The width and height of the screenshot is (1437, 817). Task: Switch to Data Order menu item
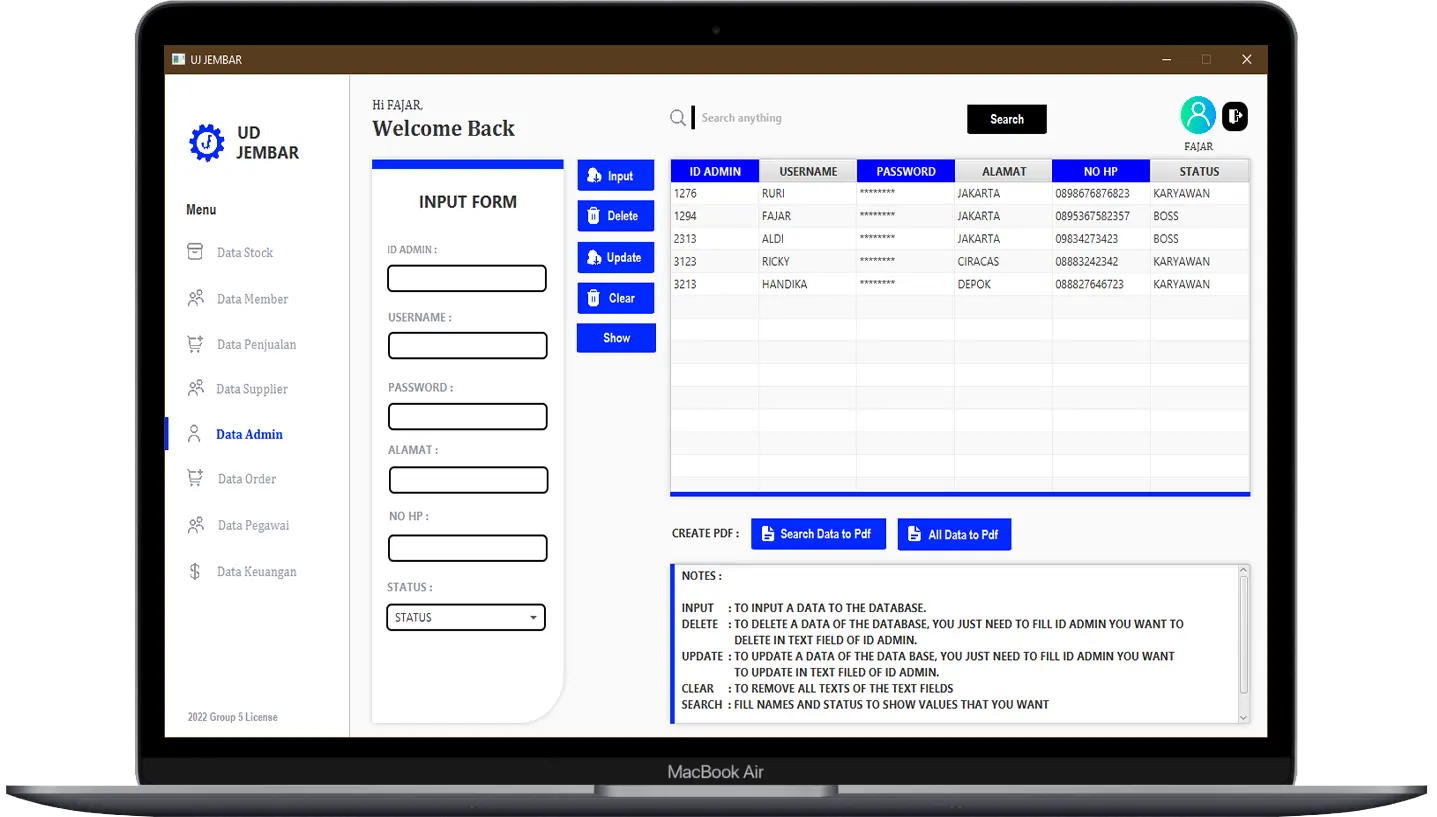(246, 479)
